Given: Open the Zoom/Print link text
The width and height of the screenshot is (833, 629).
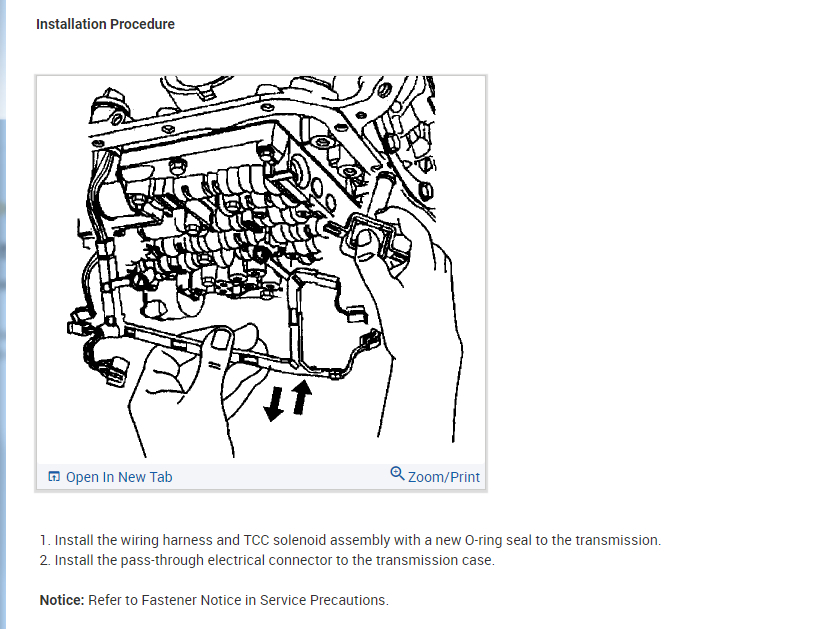Looking at the screenshot, I should click(444, 477).
